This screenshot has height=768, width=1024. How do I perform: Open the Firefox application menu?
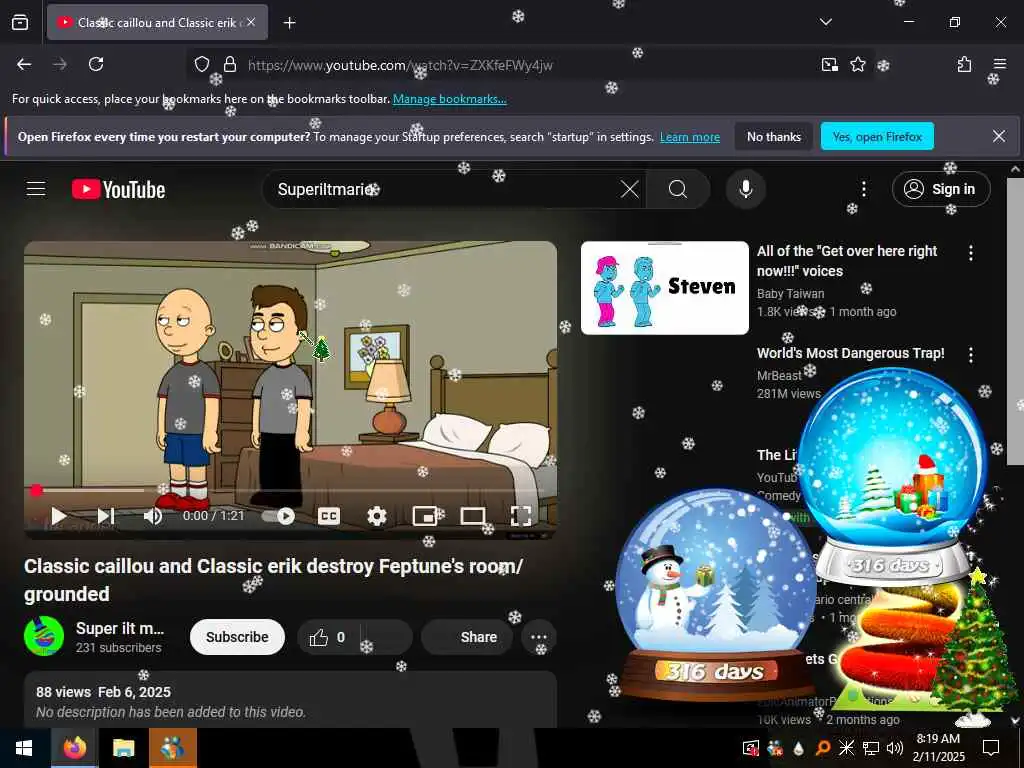tap(999, 64)
